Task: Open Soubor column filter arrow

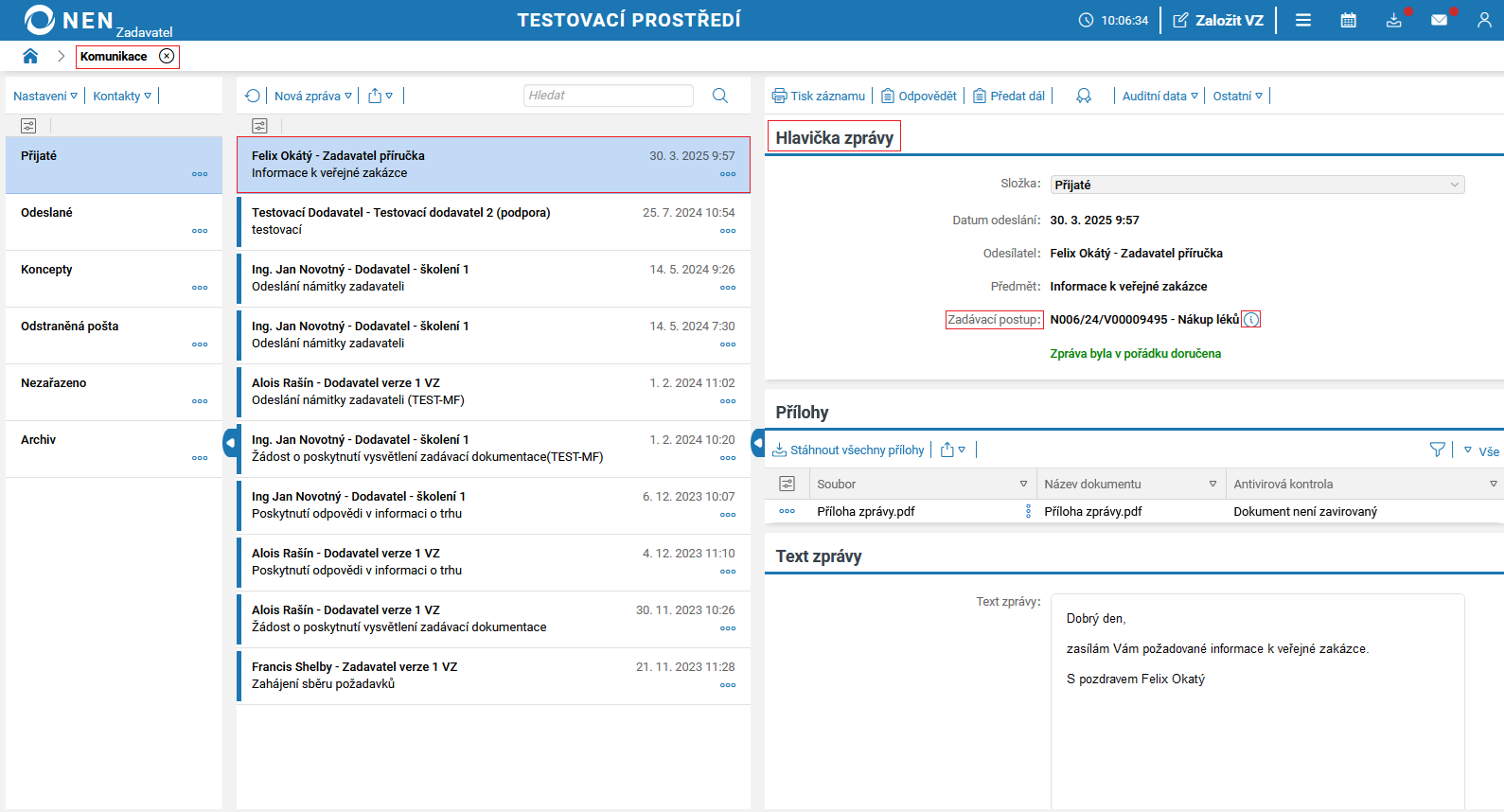Action: coord(1023,484)
